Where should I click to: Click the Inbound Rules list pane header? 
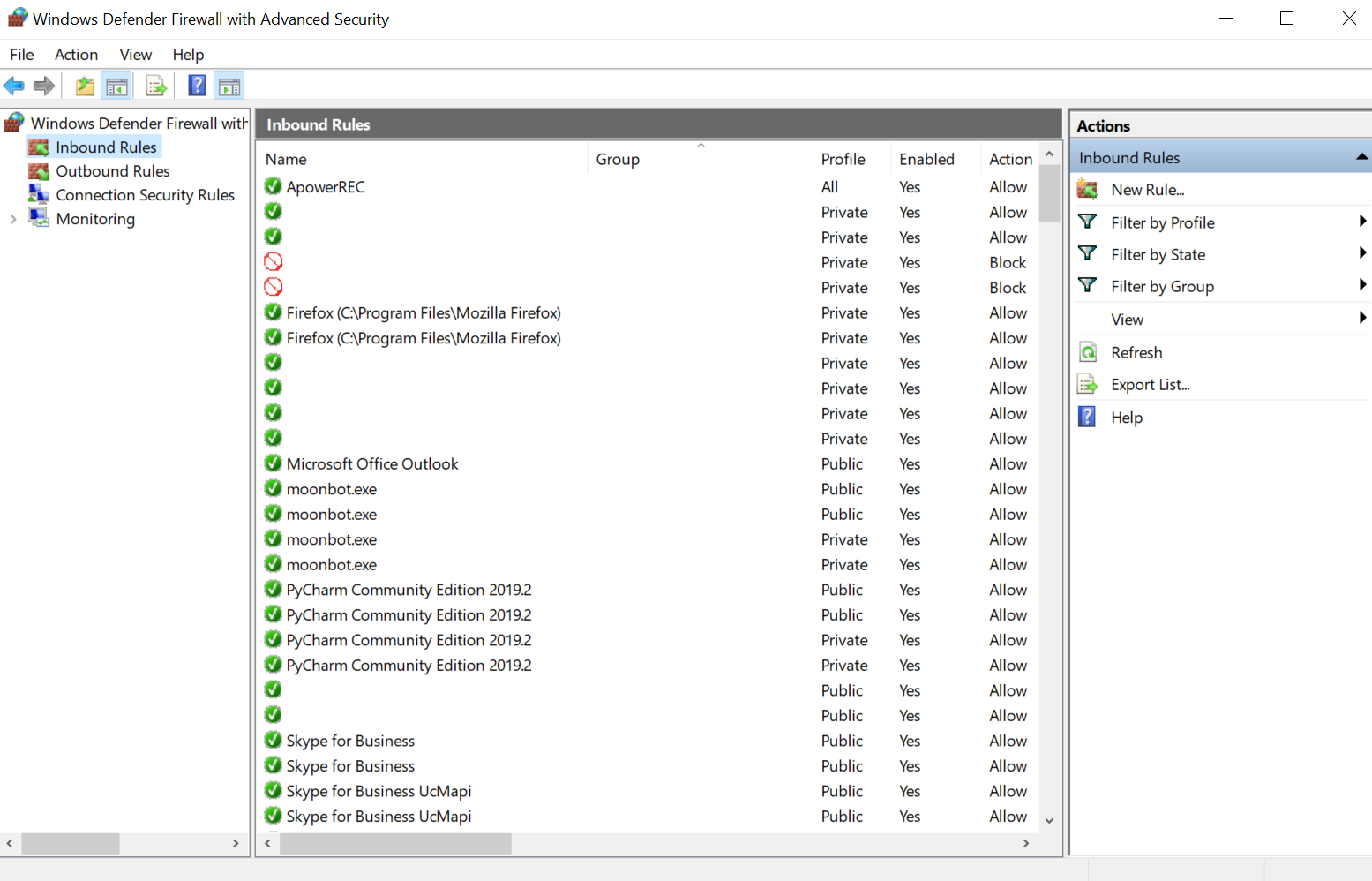pyautogui.click(x=658, y=124)
